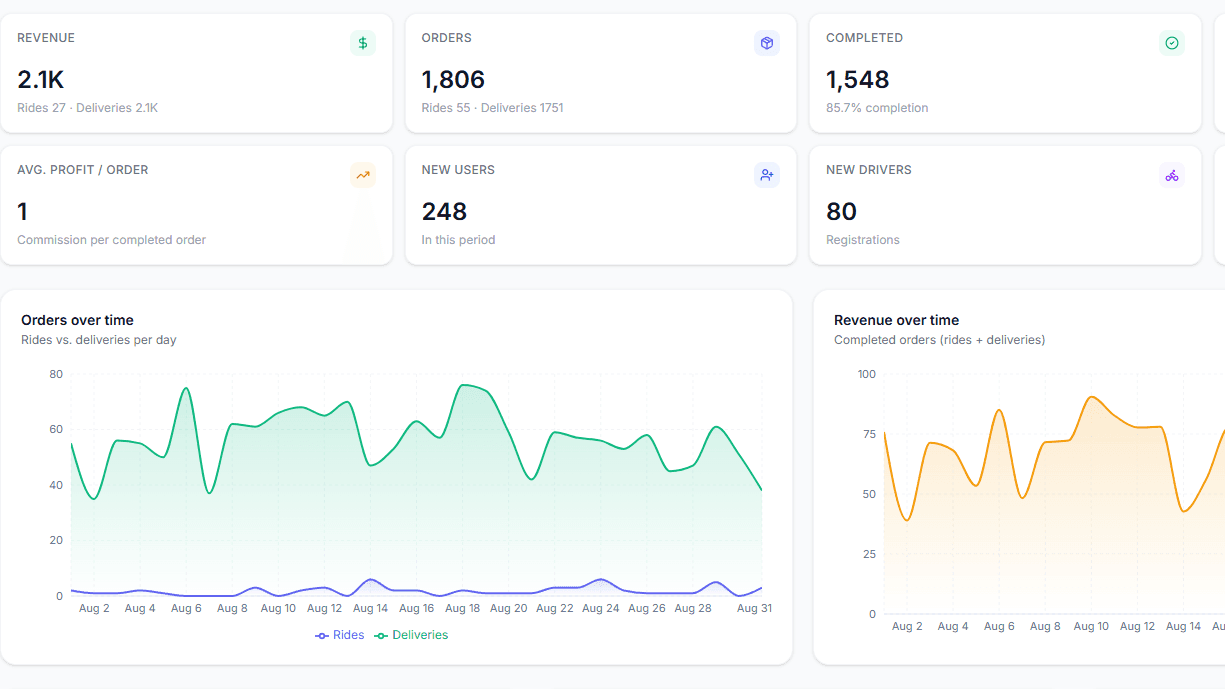The image size is (1225, 689).
Task: Click 'Commission per completed order' text
Action: pyautogui.click(x=112, y=240)
